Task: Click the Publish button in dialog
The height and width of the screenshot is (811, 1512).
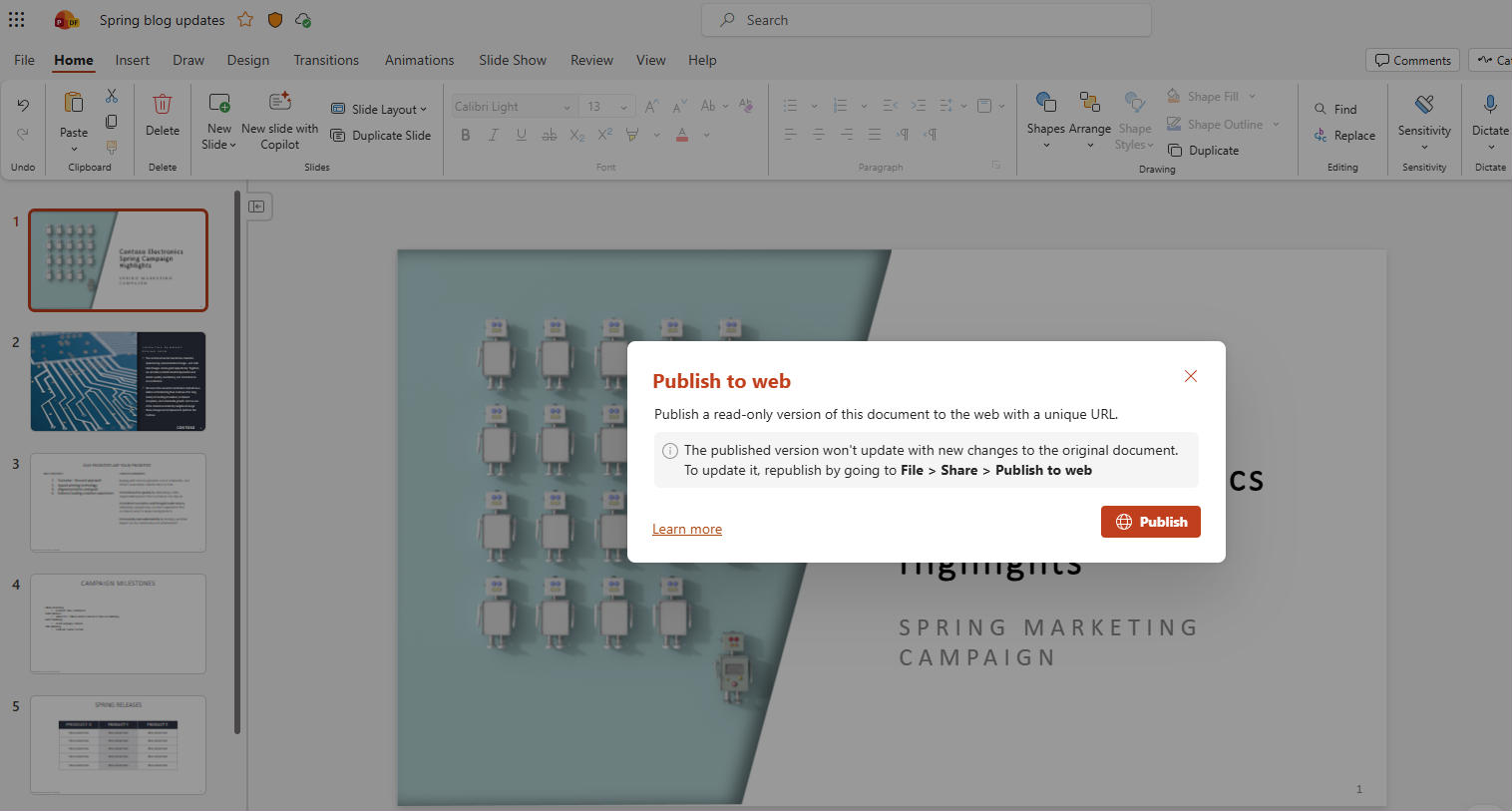Action: click(x=1150, y=522)
